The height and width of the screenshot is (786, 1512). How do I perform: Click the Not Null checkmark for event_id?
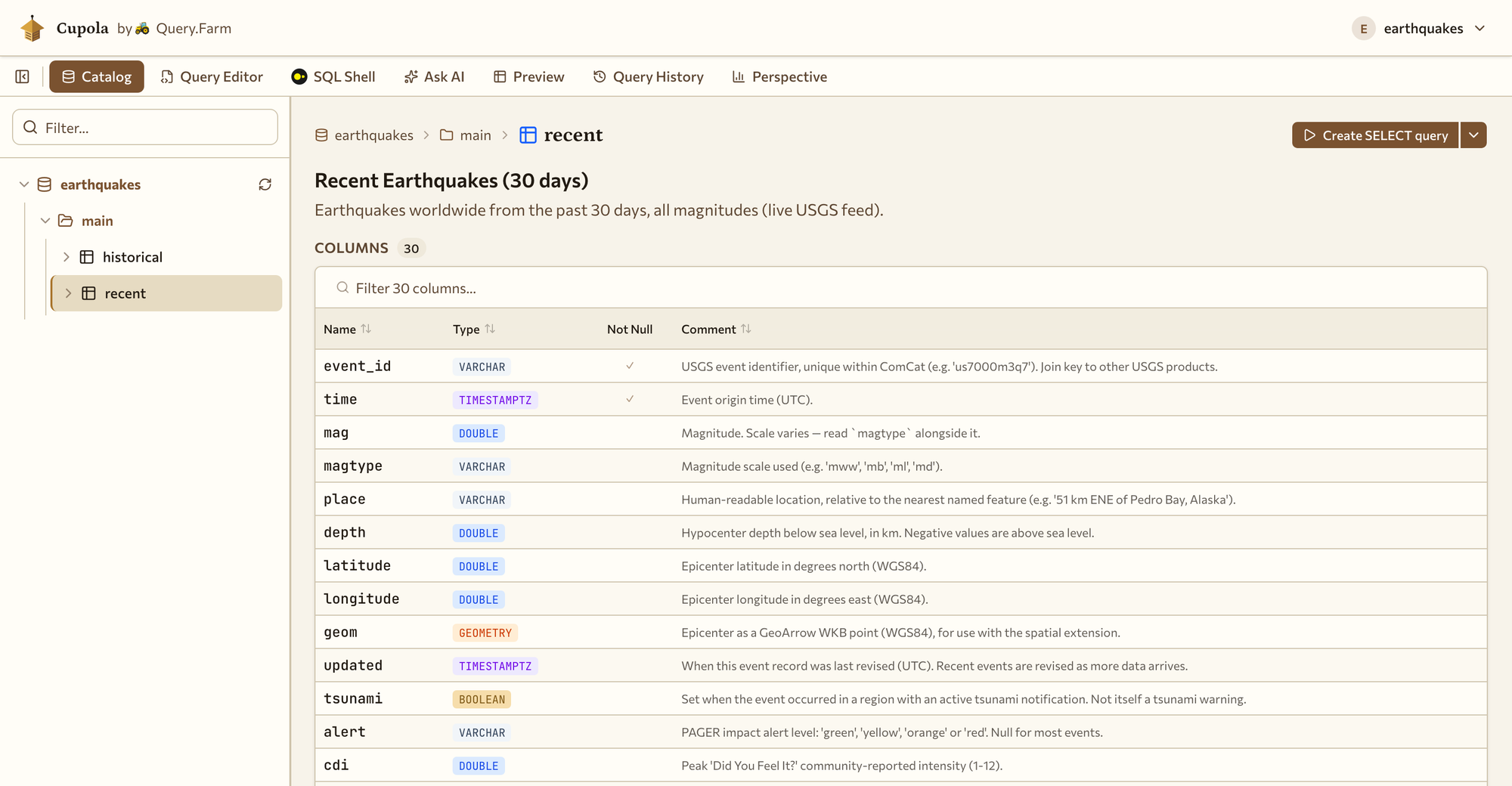[x=630, y=366]
